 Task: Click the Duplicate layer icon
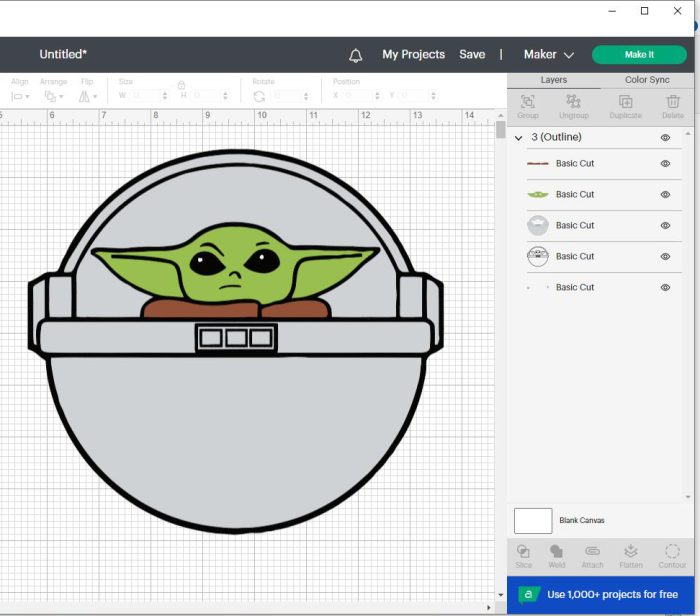pyautogui.click(x=625, y=102)
